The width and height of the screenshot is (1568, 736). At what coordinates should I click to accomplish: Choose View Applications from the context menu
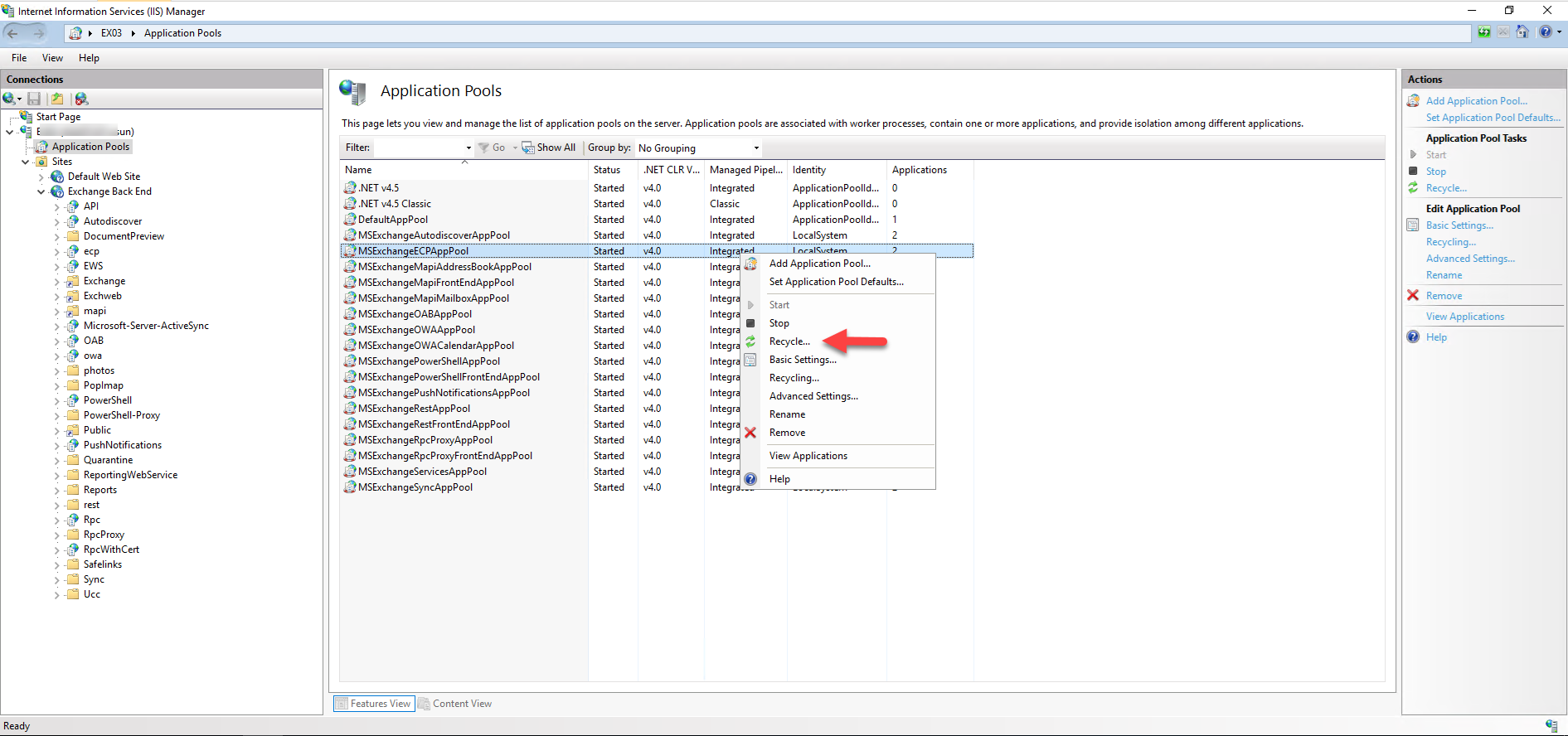coord(808,456)
